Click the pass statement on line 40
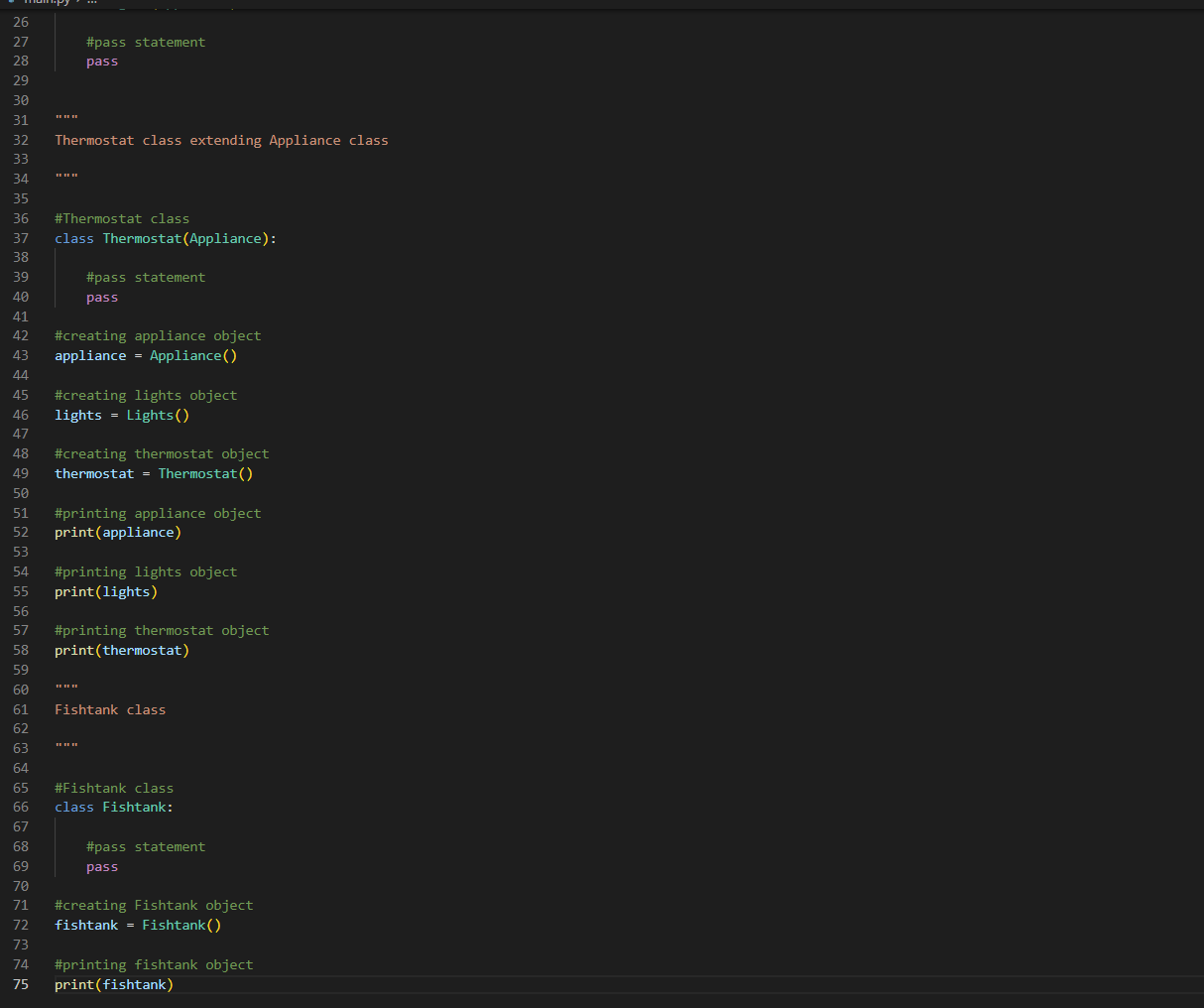The width and height of the screenshot is (1204, 1008). 101,297
